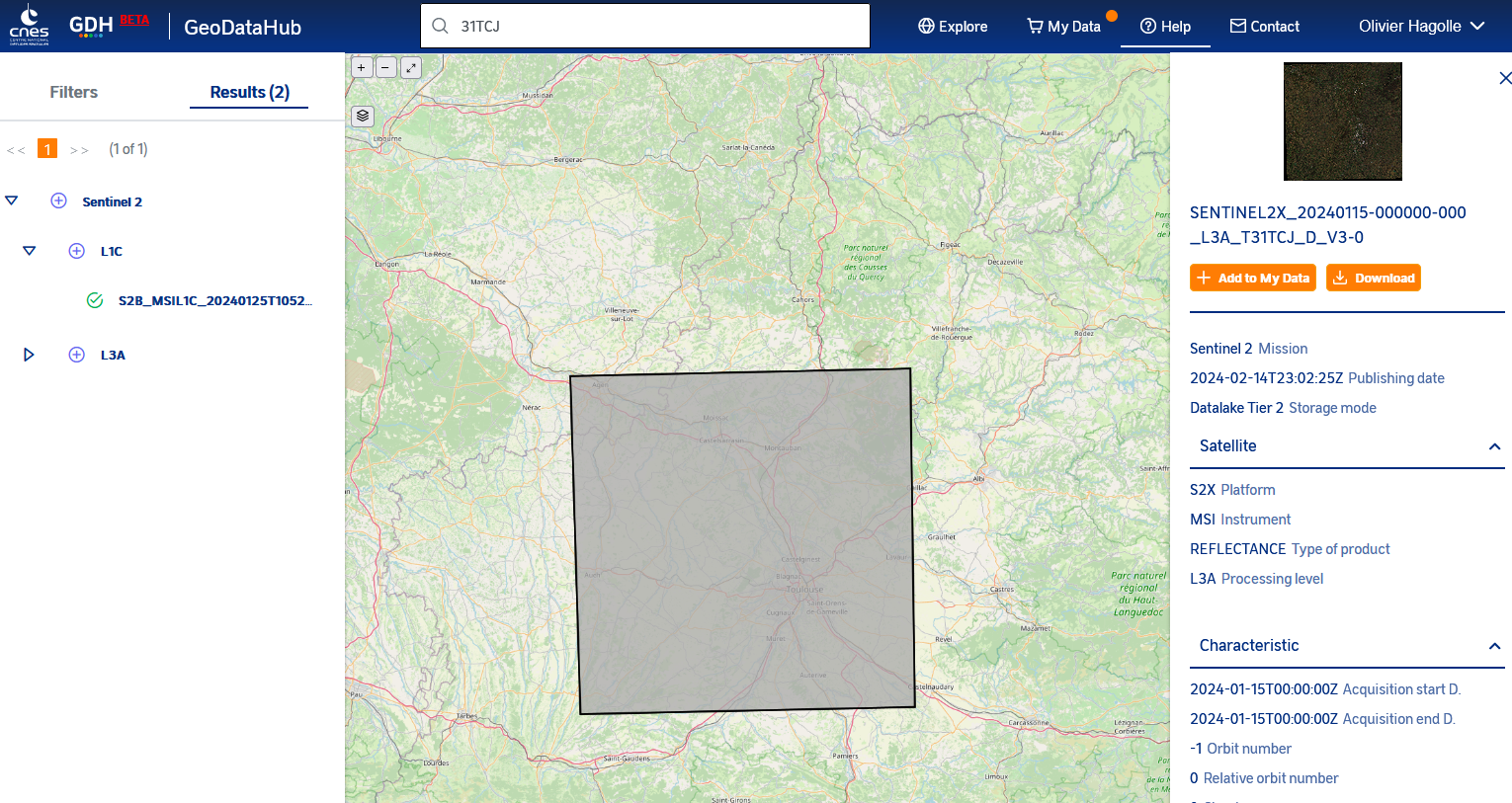Open the GDH beta logo home
1512x803 pixels.
[109, 26]
